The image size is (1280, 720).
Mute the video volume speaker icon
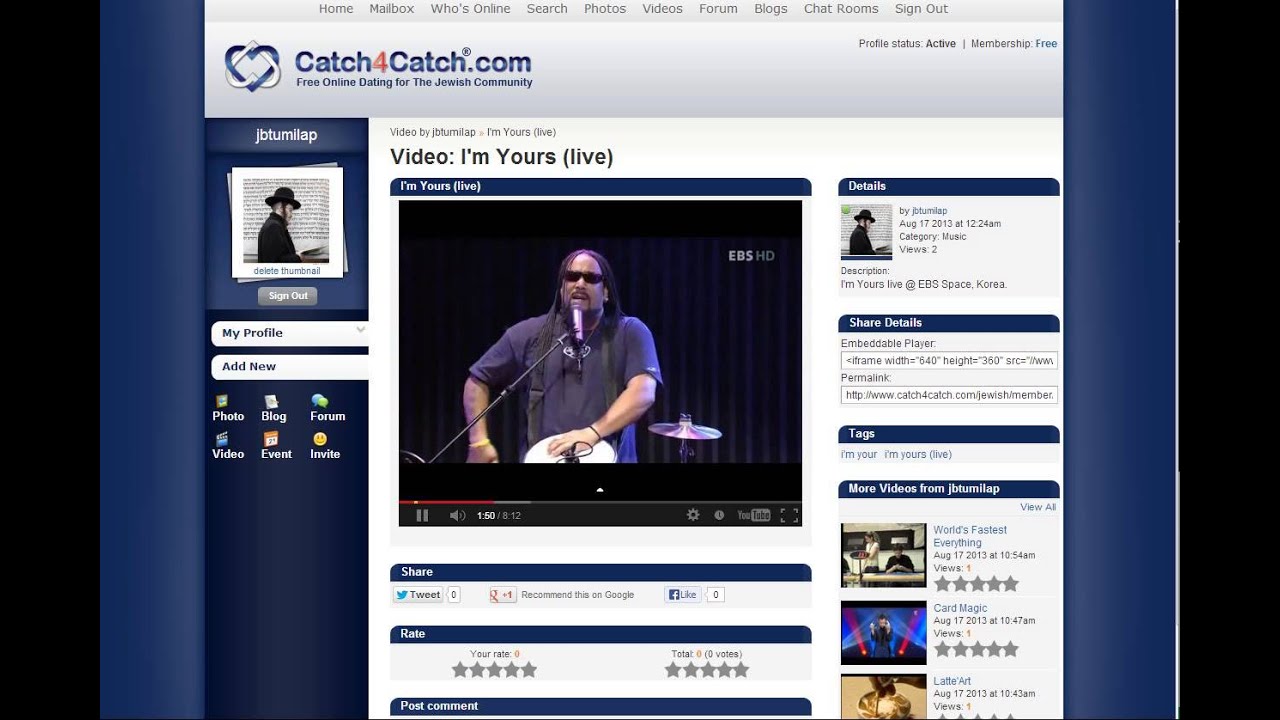pos(457,515)
